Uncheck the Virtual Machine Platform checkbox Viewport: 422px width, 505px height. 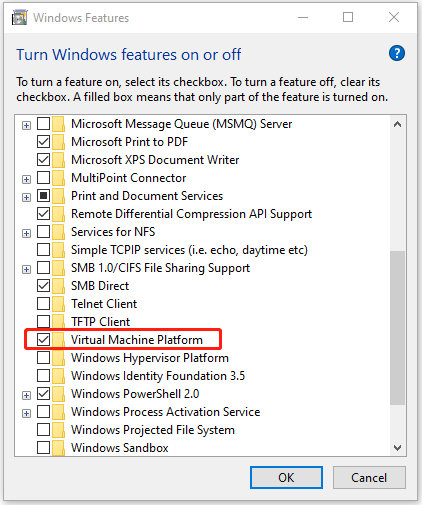point(43,340)
